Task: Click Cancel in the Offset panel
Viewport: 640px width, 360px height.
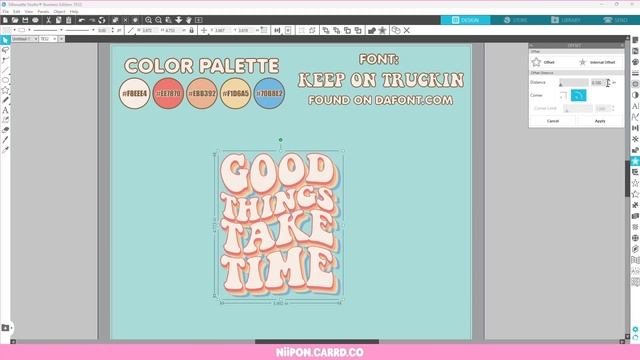Action: point(553,121)
